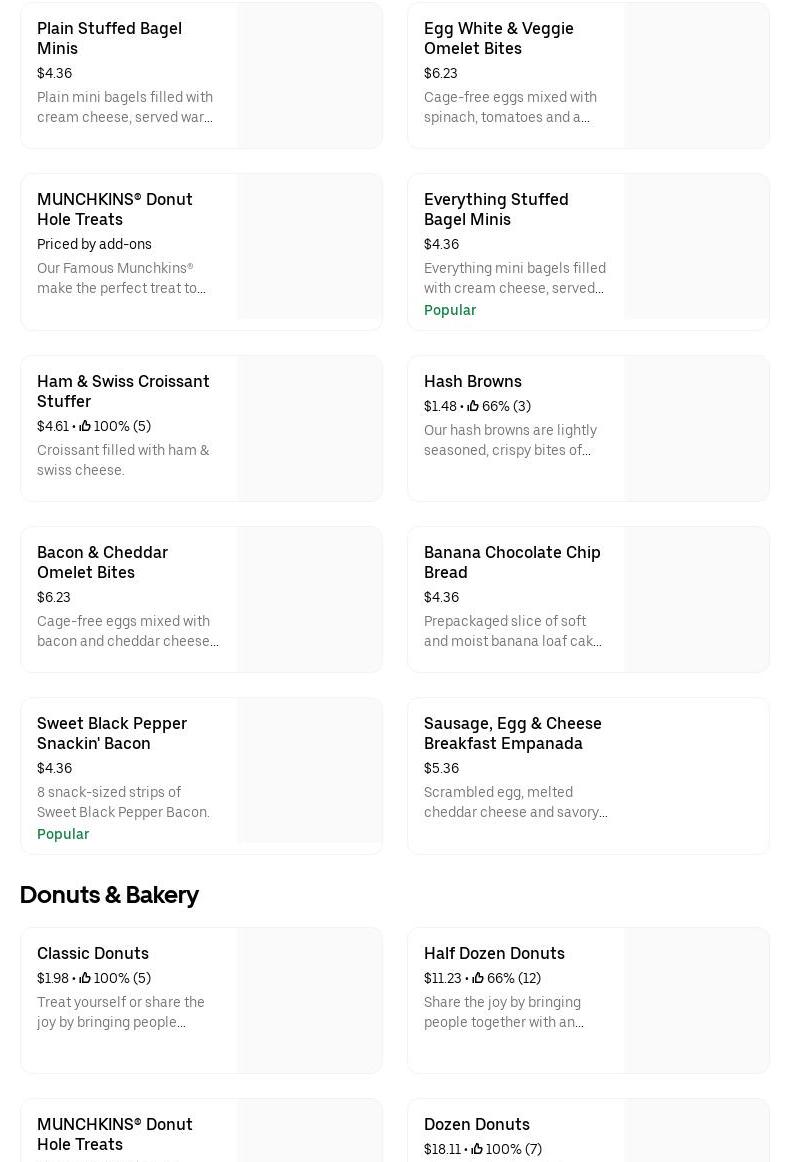The image size is (804, 1162).
Task: Click Popular tag on Everything Stuffed Bagel Minis
Action: [x=450, y=310]
